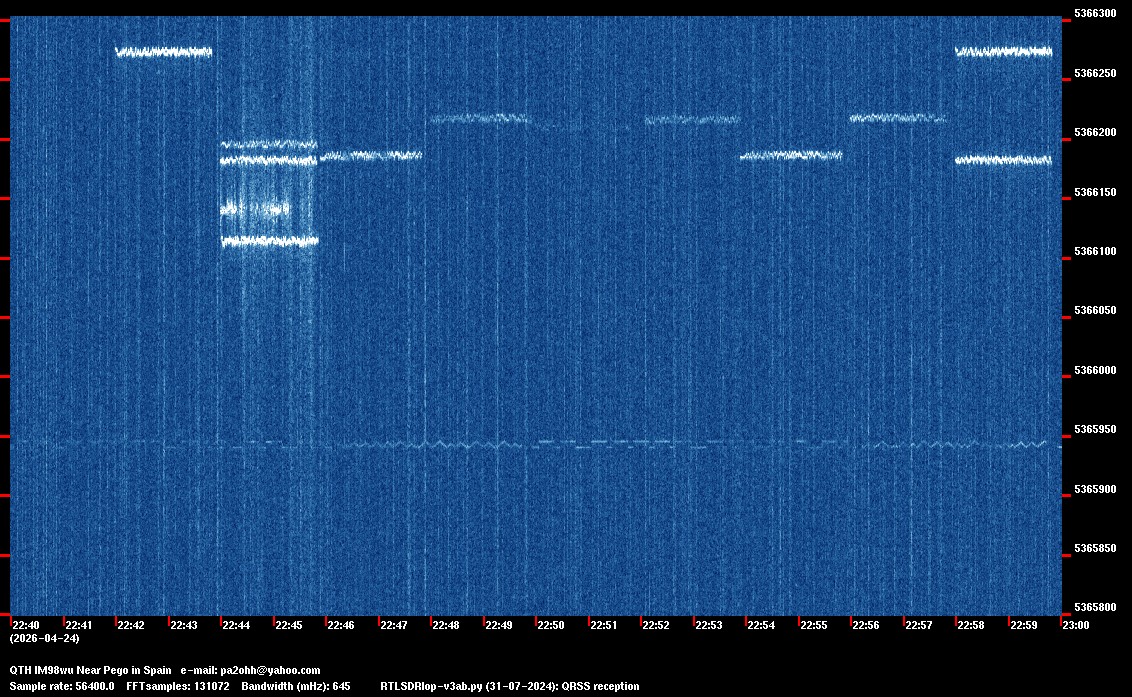The height and width of the screenshot is (697, 1132).
Task: Click the 5366200 frequency scale value
Action: point(1094,132)
